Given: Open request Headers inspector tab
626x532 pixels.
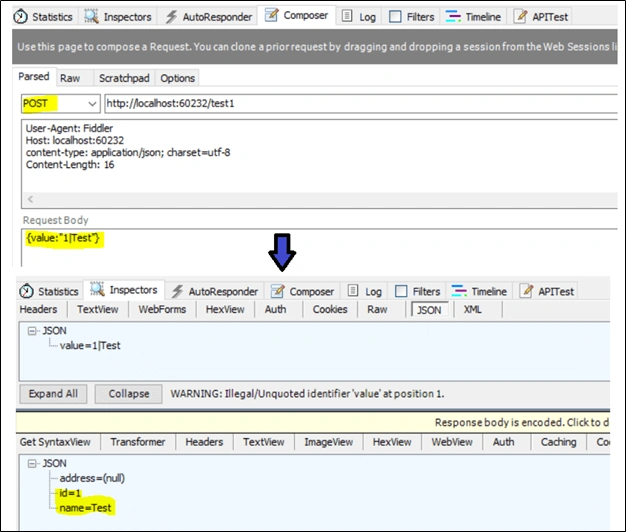Looking at the screenshot, I should pyautogui.click(x=38, y=309).
